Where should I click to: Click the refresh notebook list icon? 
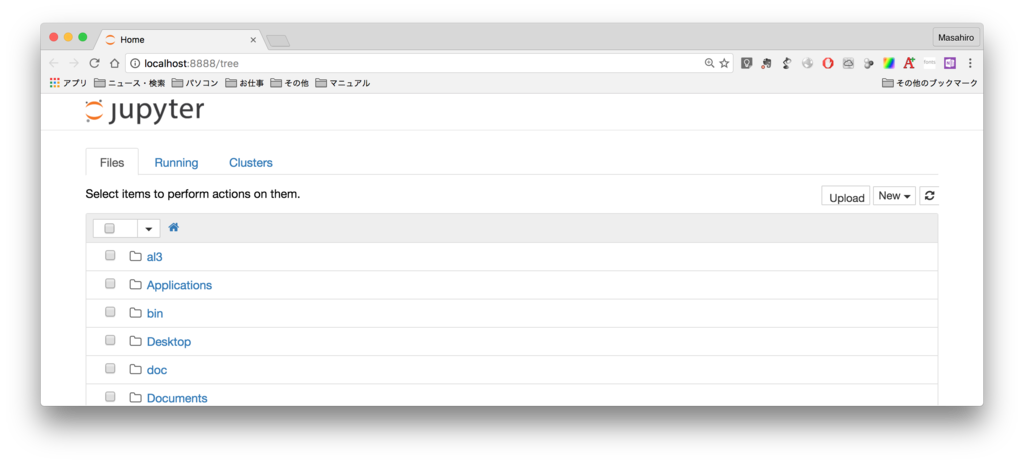coord(929,196)
